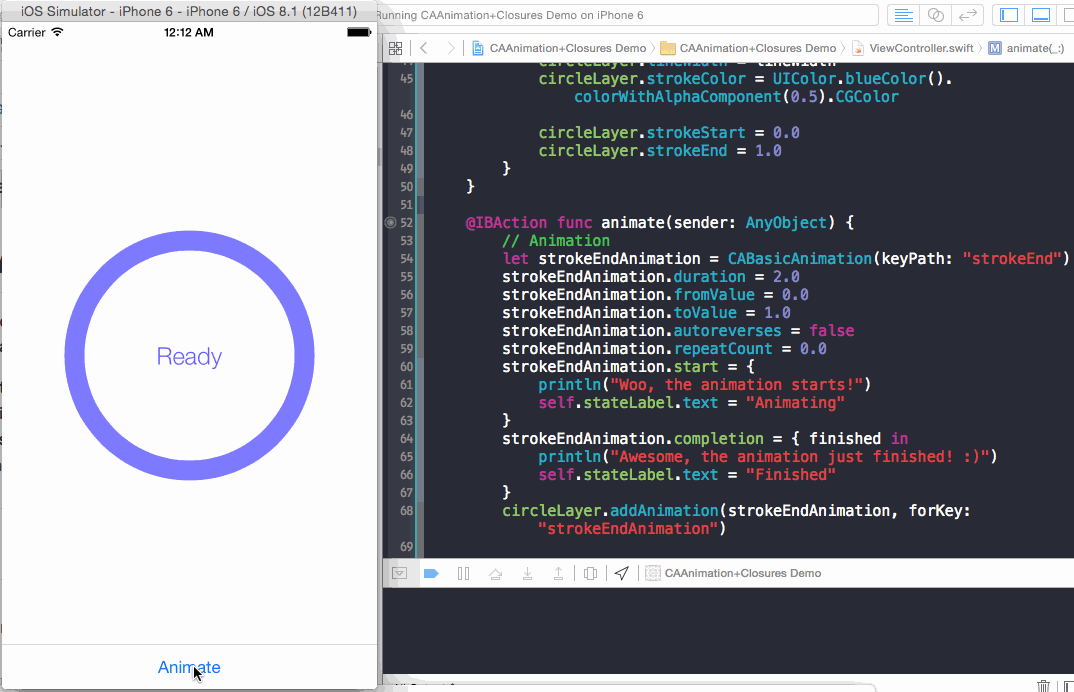The height and width of the screenshot is (692, 1074).
Task: Clear console with trash icon
Action: pyautogui.click(x=1043, y=686)
